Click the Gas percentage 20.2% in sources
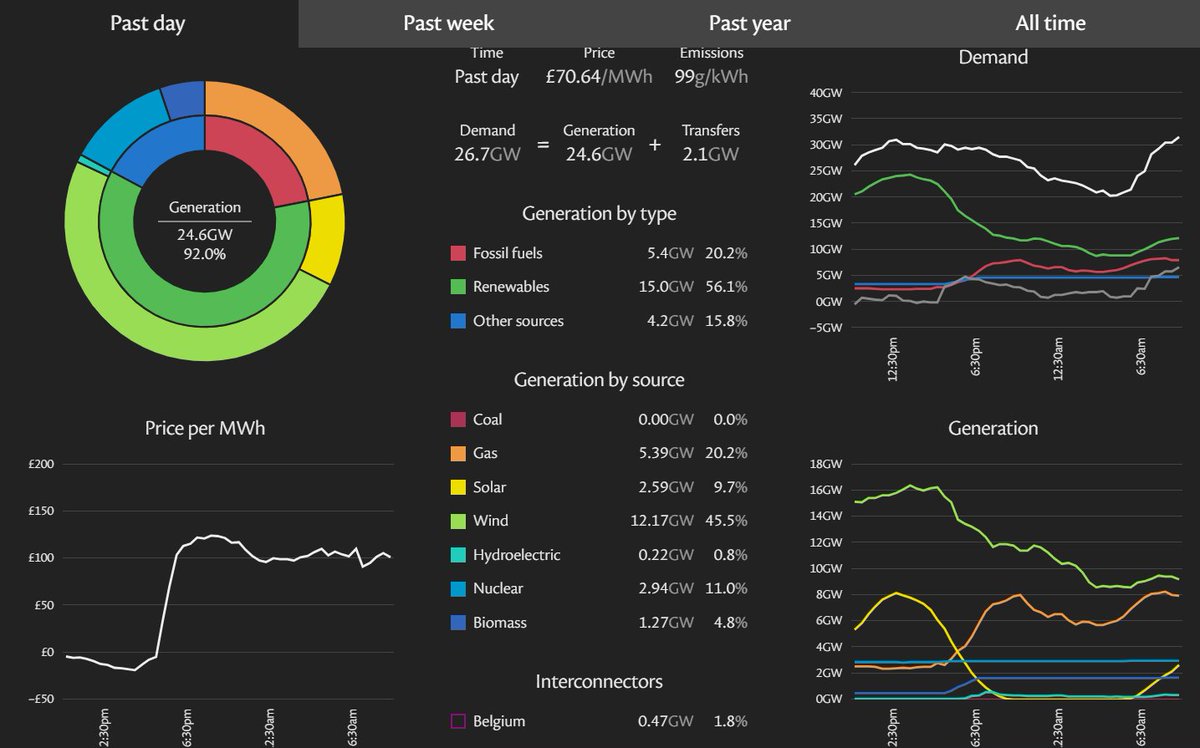1200x748 pixels. point(725,454)
